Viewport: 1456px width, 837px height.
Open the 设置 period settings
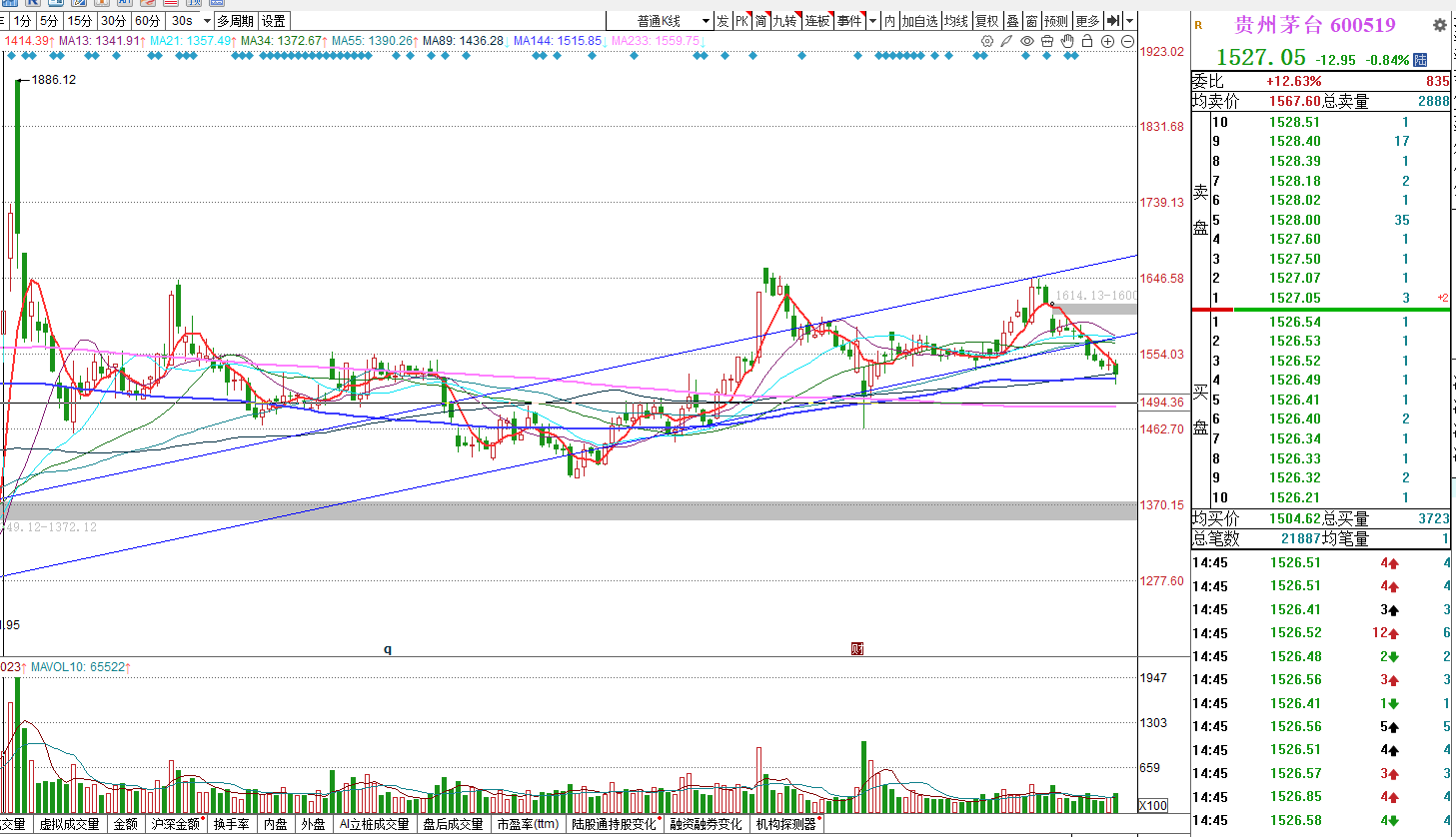point(274,20)
